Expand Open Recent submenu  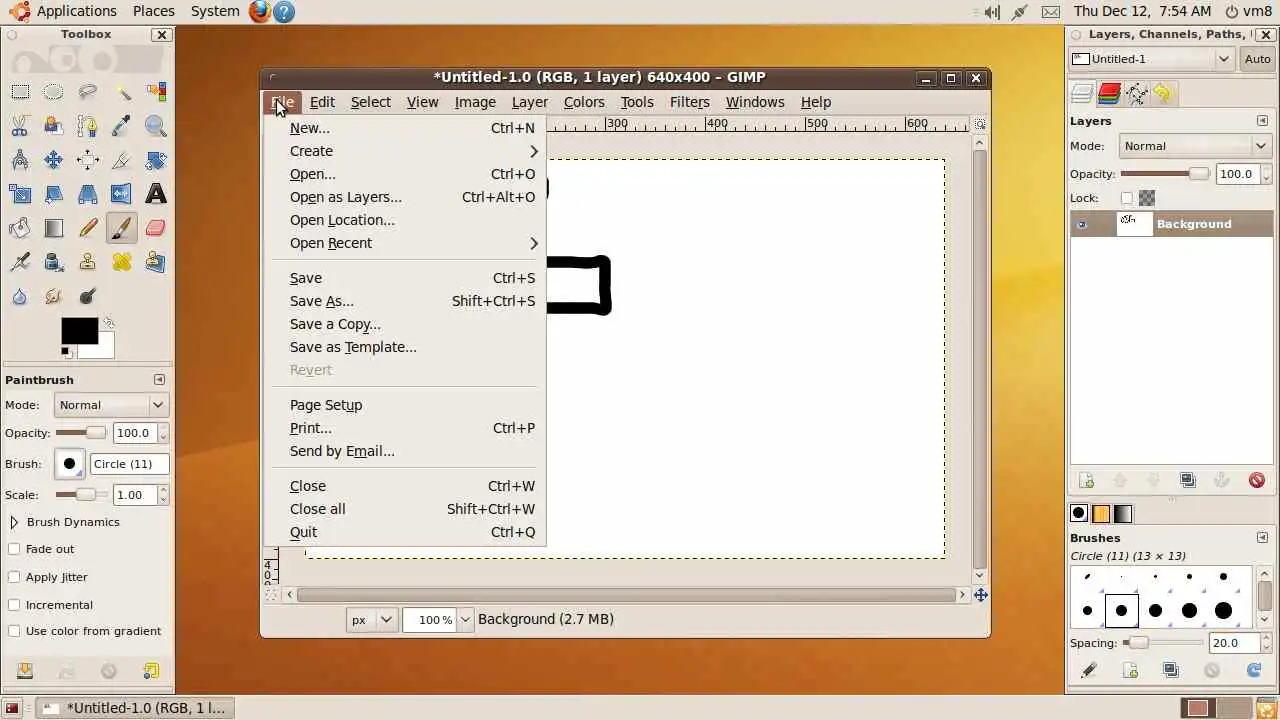[405, 243]
